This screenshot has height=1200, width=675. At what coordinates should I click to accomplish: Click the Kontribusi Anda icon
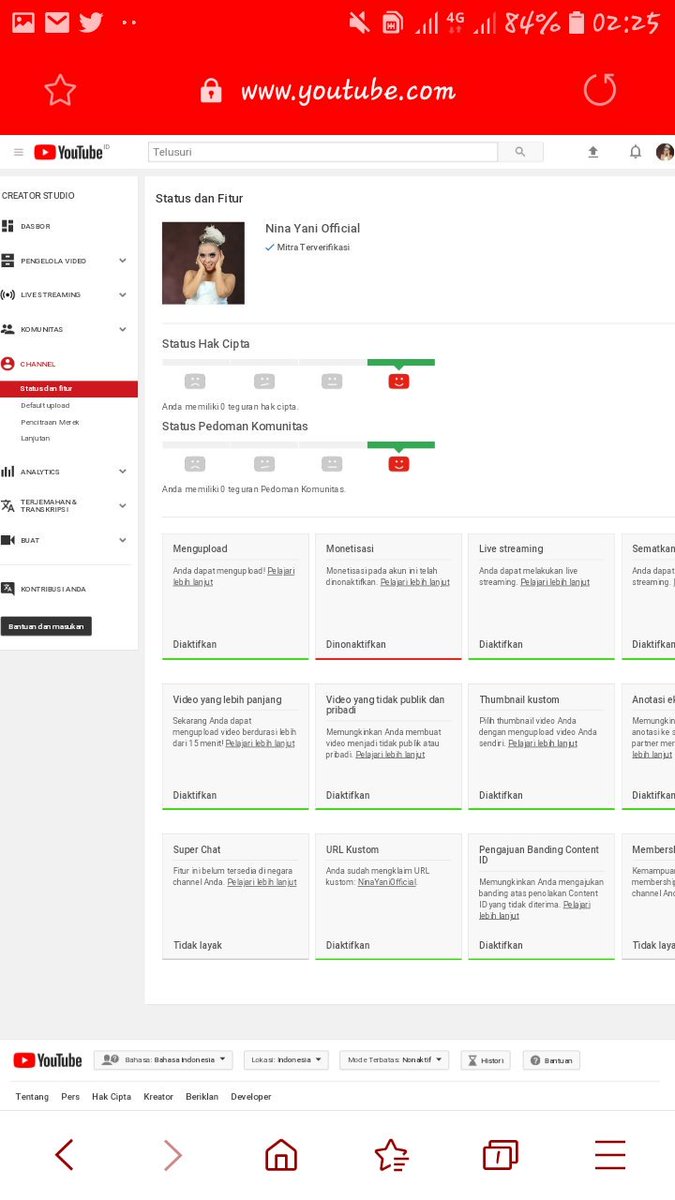coord(8,589)
